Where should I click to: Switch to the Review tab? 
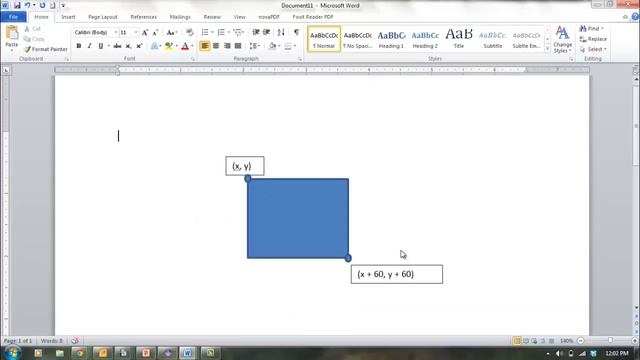(212, 17)
